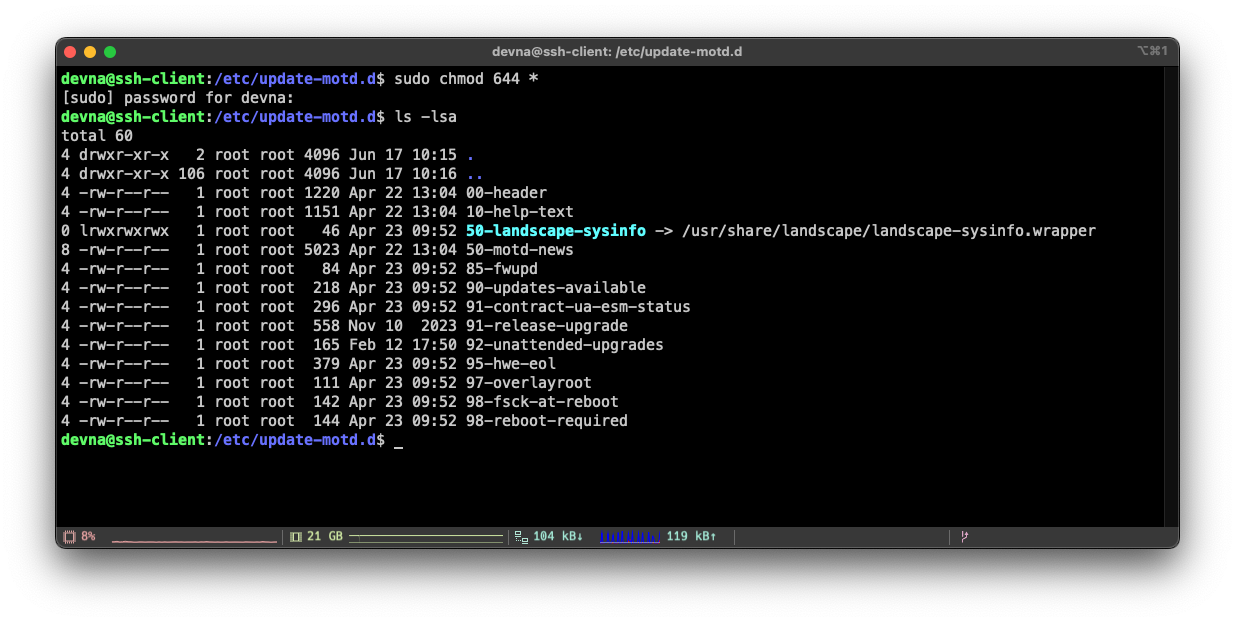
Task: Click the green zoom window button
Action: 110,52
